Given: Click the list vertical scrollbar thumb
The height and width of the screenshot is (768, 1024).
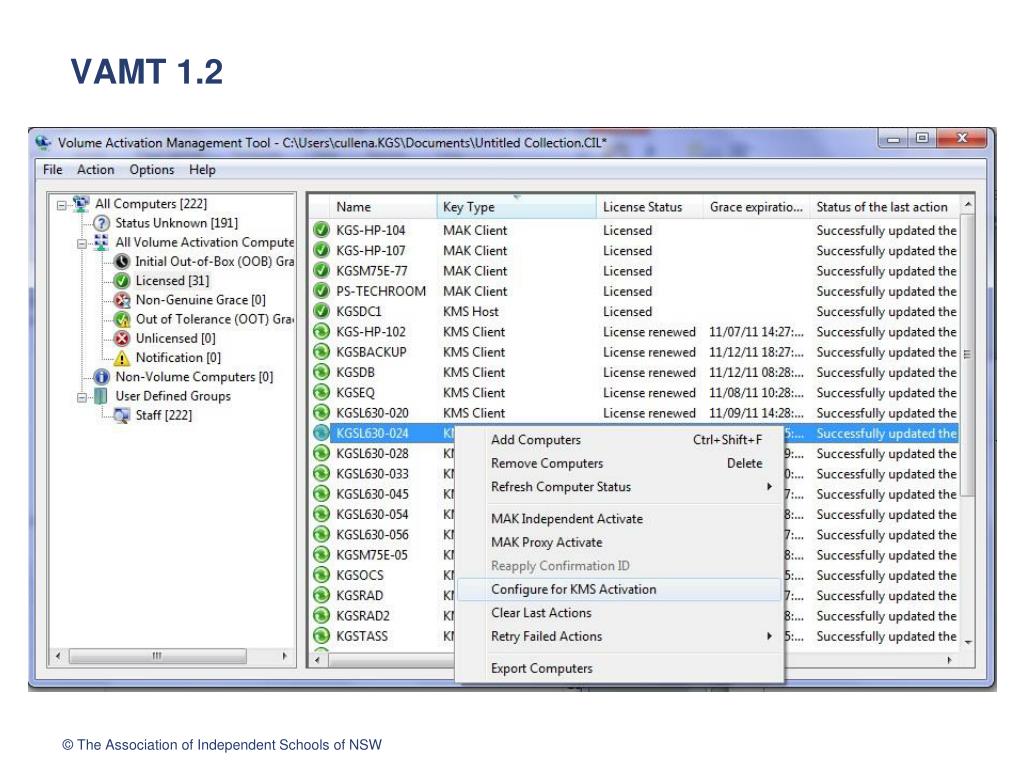Looking at the screenshot, I should point(968,355).
